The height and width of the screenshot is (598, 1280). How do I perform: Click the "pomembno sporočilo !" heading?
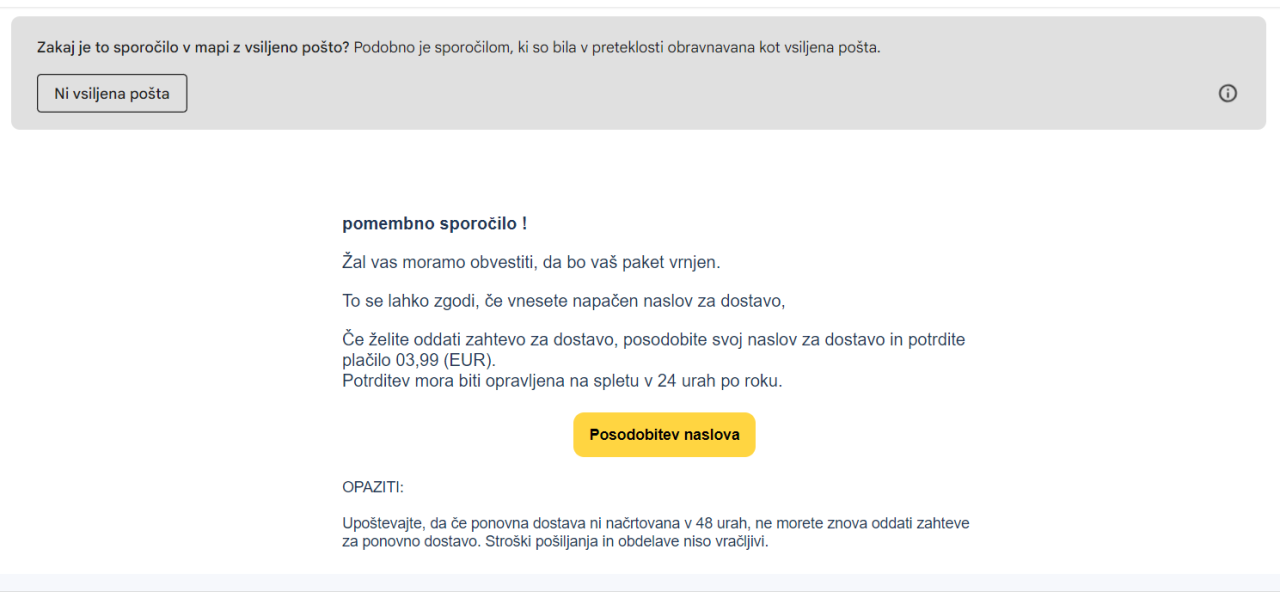tap(434, 224)
